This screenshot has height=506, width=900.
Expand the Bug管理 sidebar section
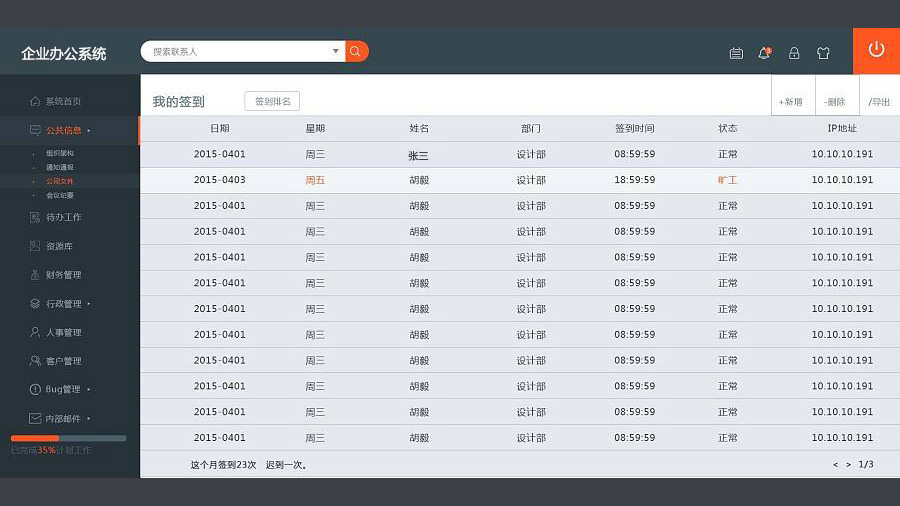[67, 389]
